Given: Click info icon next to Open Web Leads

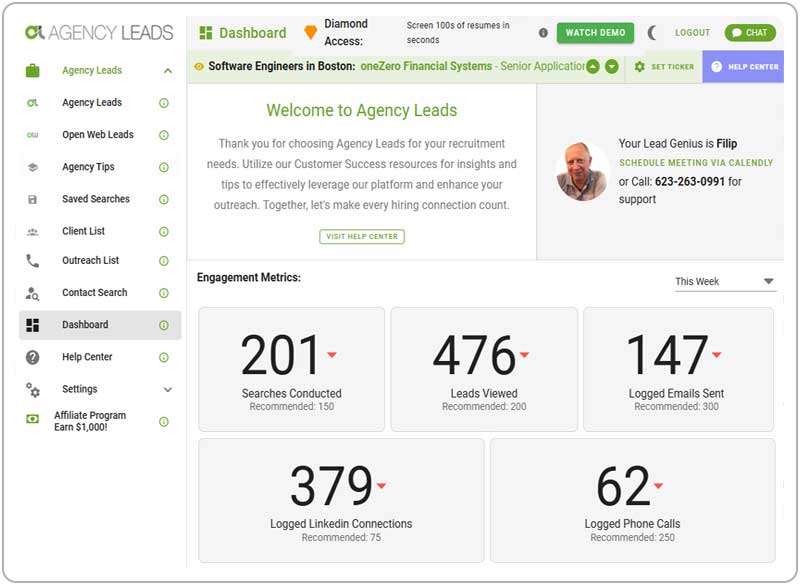Looking at the screenshot, I should point(164,135).
